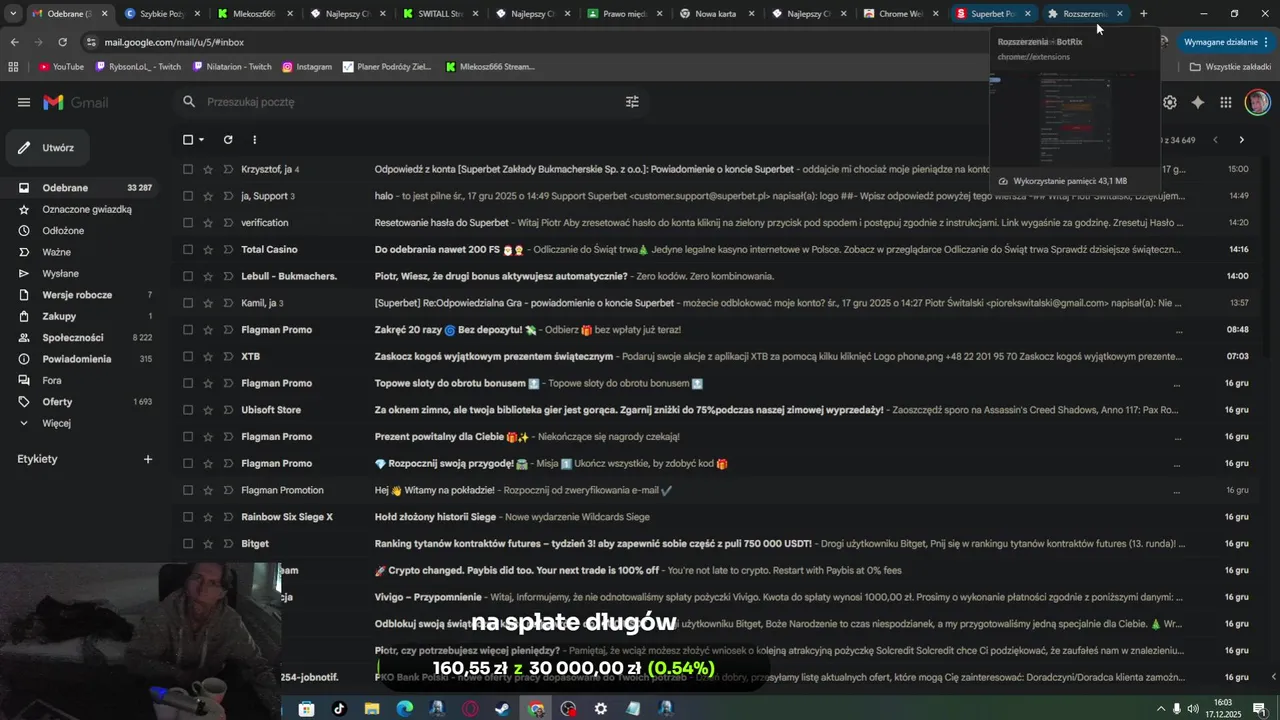Screen dimensions: 1280x720
Task: Open select-all dropdown arrow
Action: [201, 140]
